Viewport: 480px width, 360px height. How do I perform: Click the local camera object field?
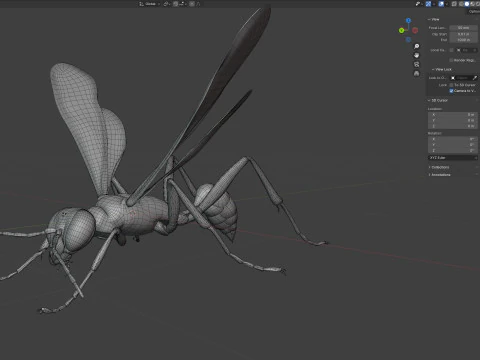point(467,50)
